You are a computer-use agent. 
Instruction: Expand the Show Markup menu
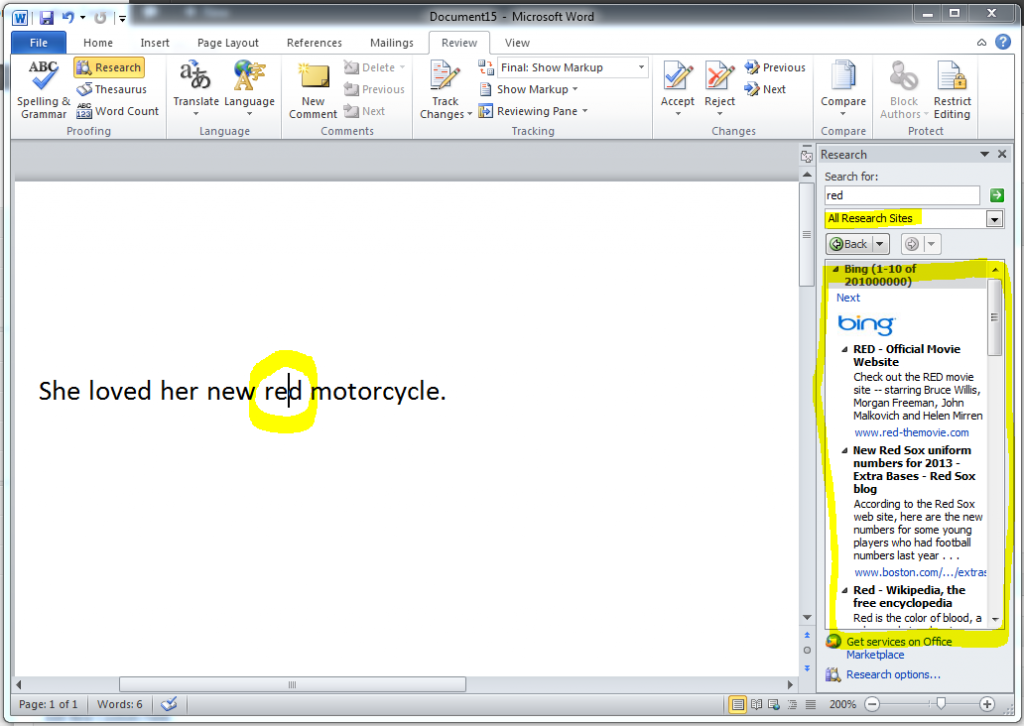pos(529,89)
